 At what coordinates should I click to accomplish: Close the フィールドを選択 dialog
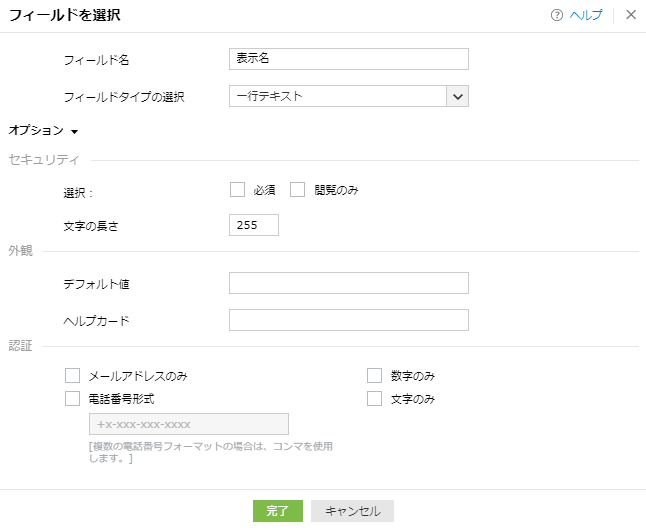[x=631, y=15]
